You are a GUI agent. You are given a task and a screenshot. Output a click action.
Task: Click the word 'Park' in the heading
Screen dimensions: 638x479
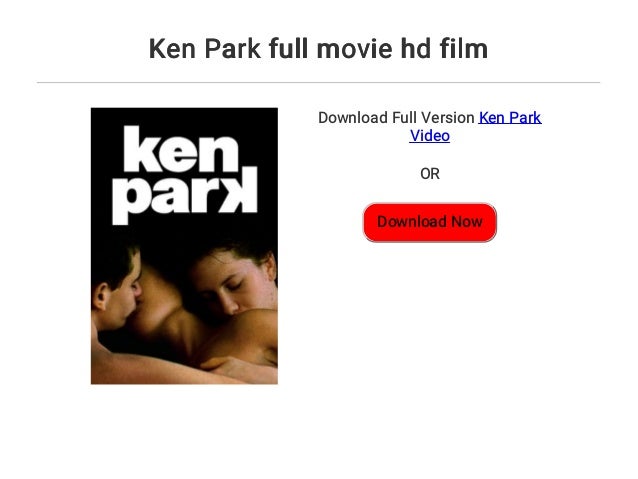tap(232, 48)
